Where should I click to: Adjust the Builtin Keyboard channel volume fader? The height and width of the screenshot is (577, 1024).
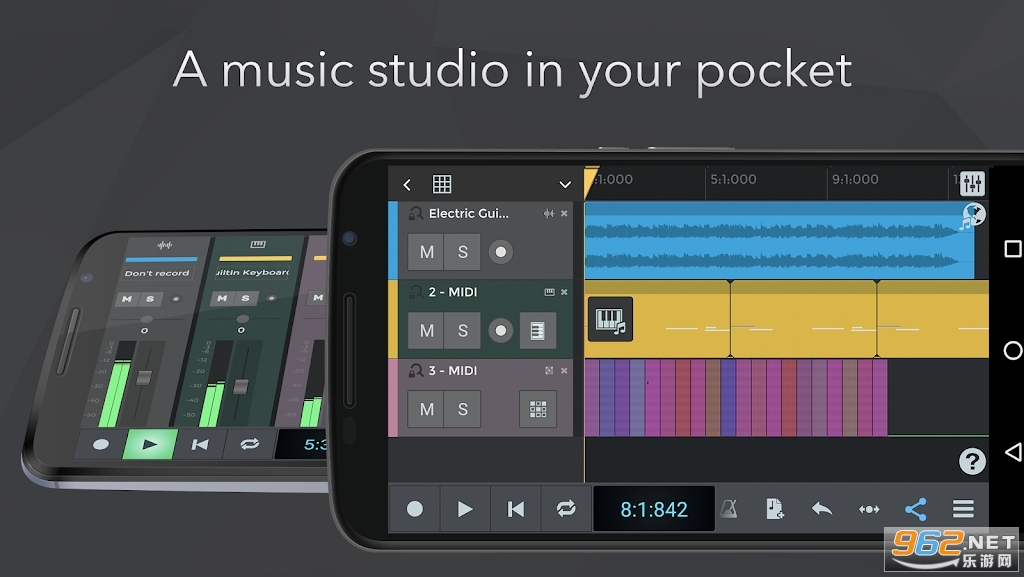[241, 386]
